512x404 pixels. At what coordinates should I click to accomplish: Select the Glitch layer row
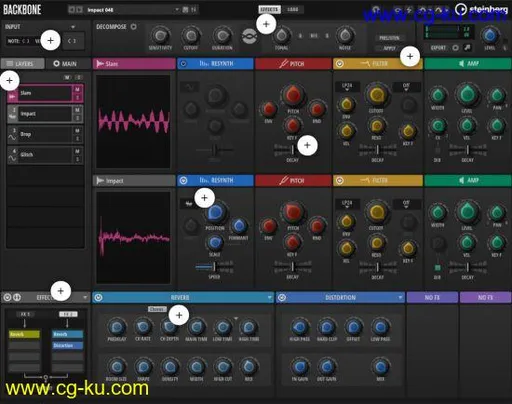click(x=45, y=155)
